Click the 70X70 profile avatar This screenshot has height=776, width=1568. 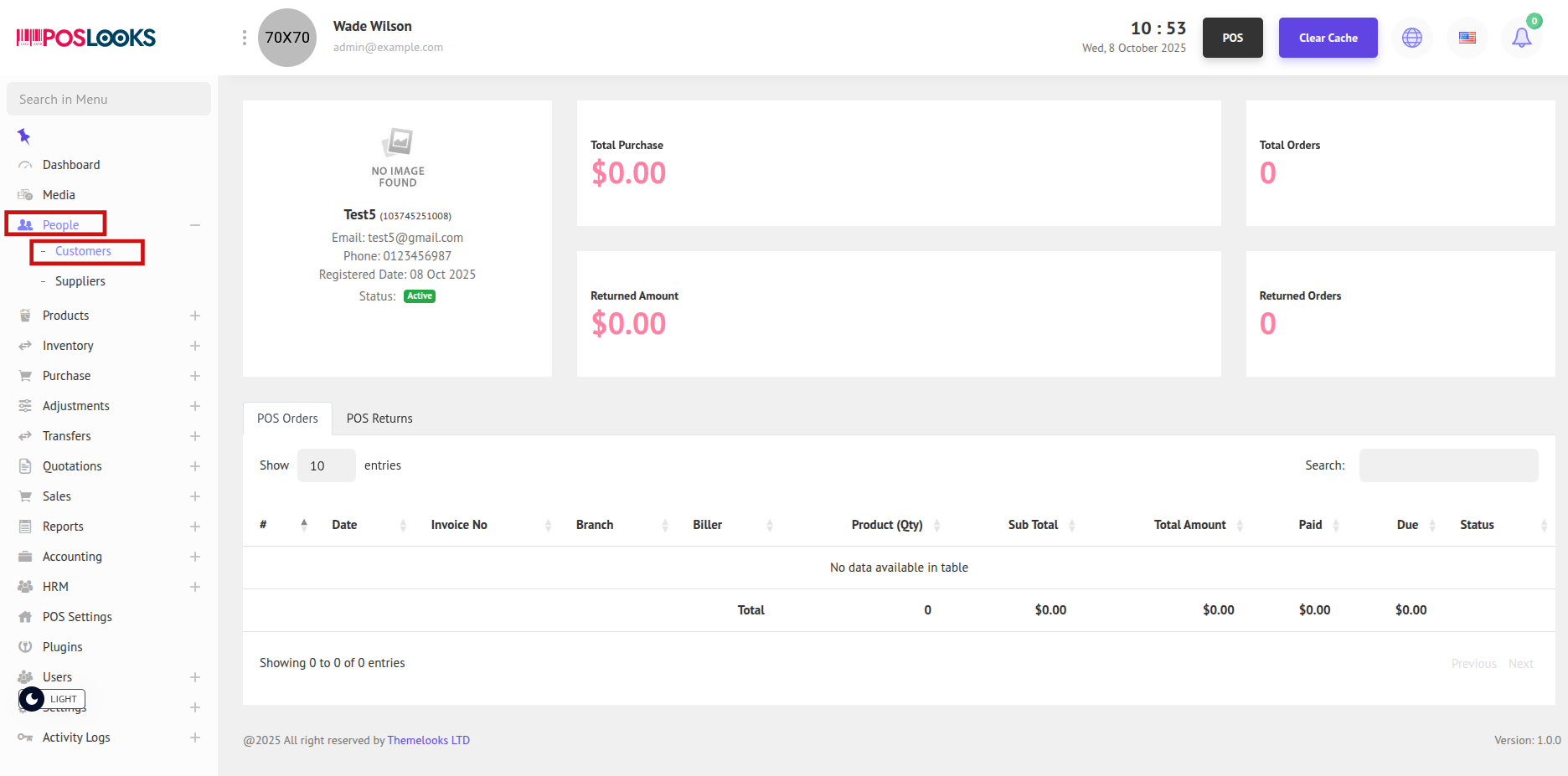(287, 38)
